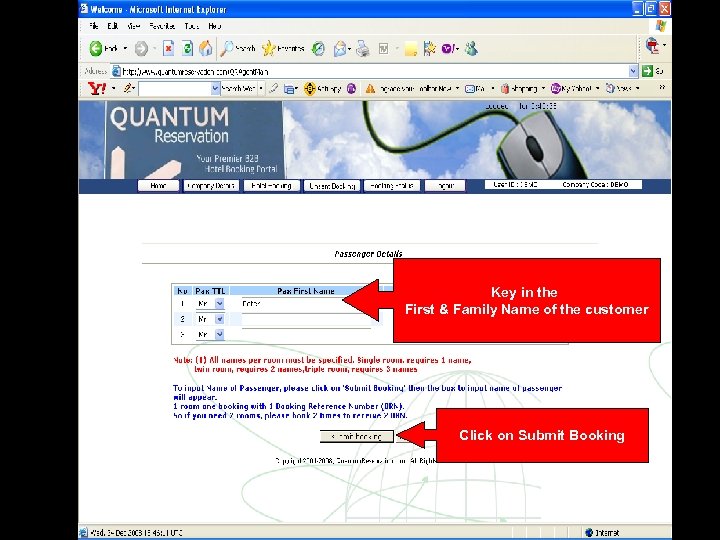Click the Yahoo toolbar pencil icon
720x540 pixels.
(x=128, y=88)
